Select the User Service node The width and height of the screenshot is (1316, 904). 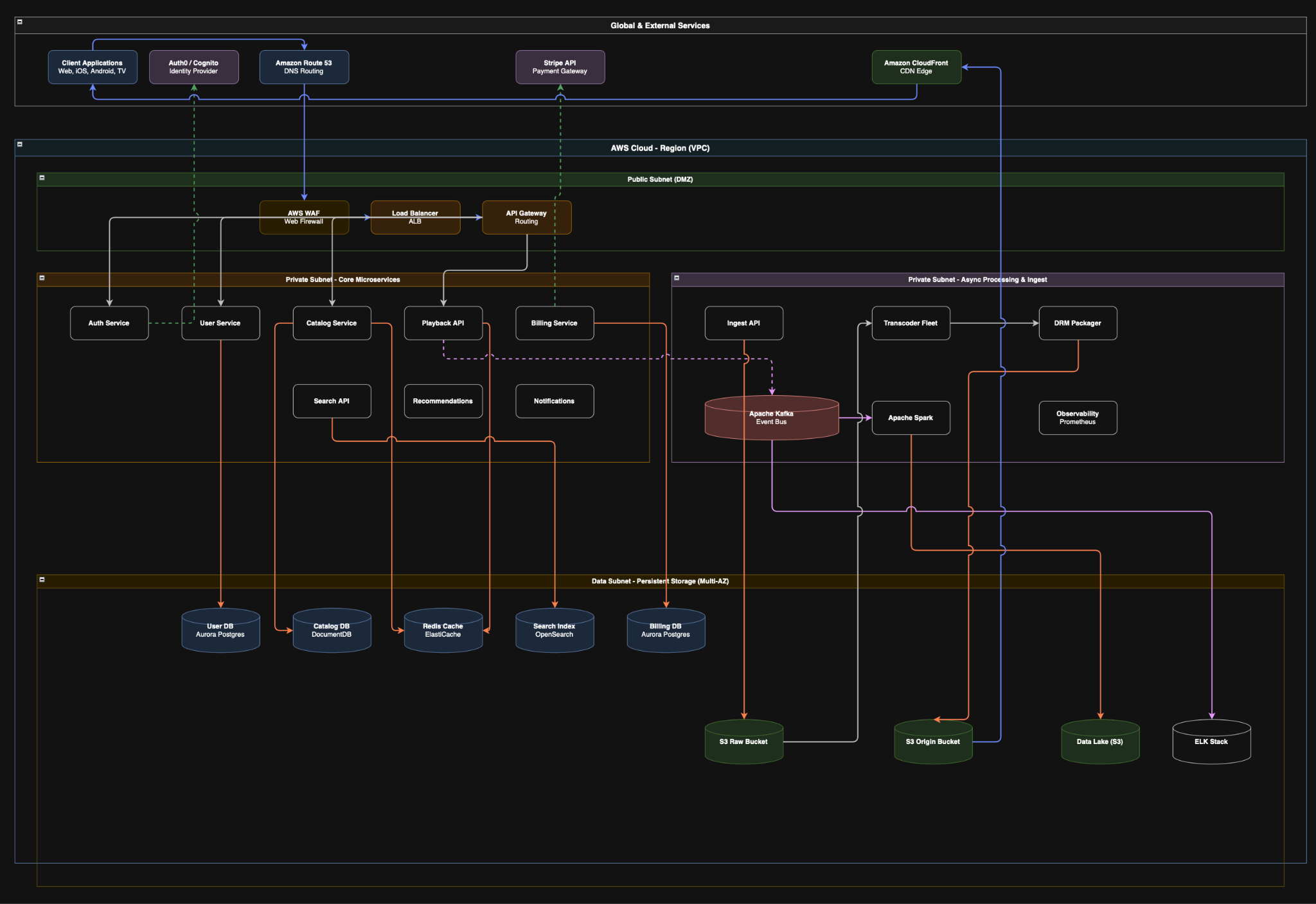pos(220,323)
